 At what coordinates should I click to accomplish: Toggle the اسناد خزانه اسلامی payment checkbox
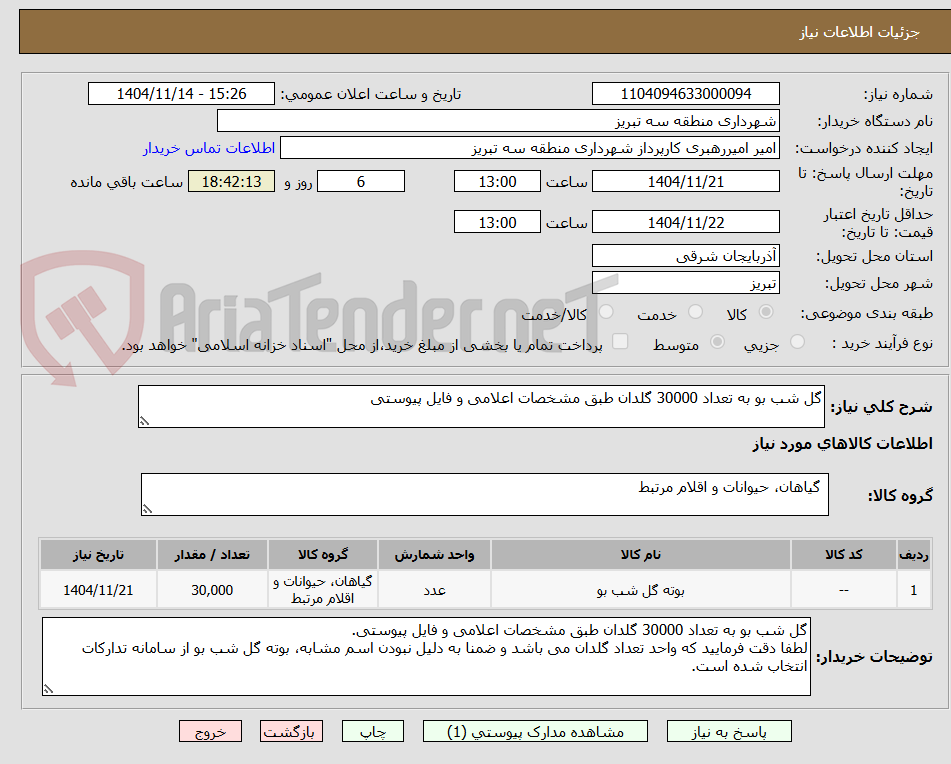click(620, 341)
